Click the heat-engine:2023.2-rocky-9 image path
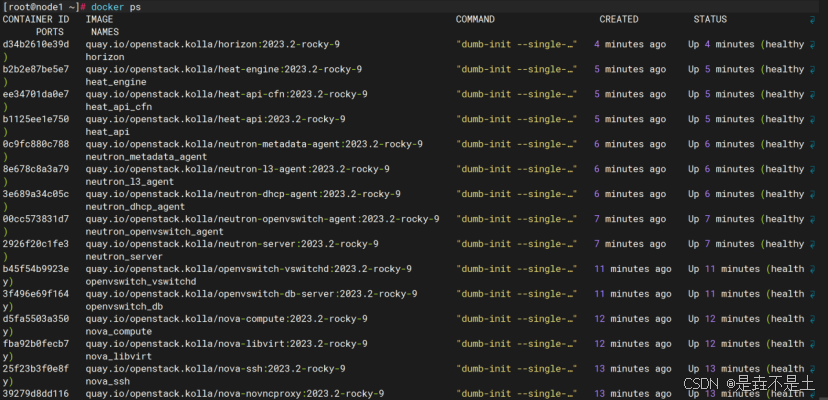 (x=224, y=69)
